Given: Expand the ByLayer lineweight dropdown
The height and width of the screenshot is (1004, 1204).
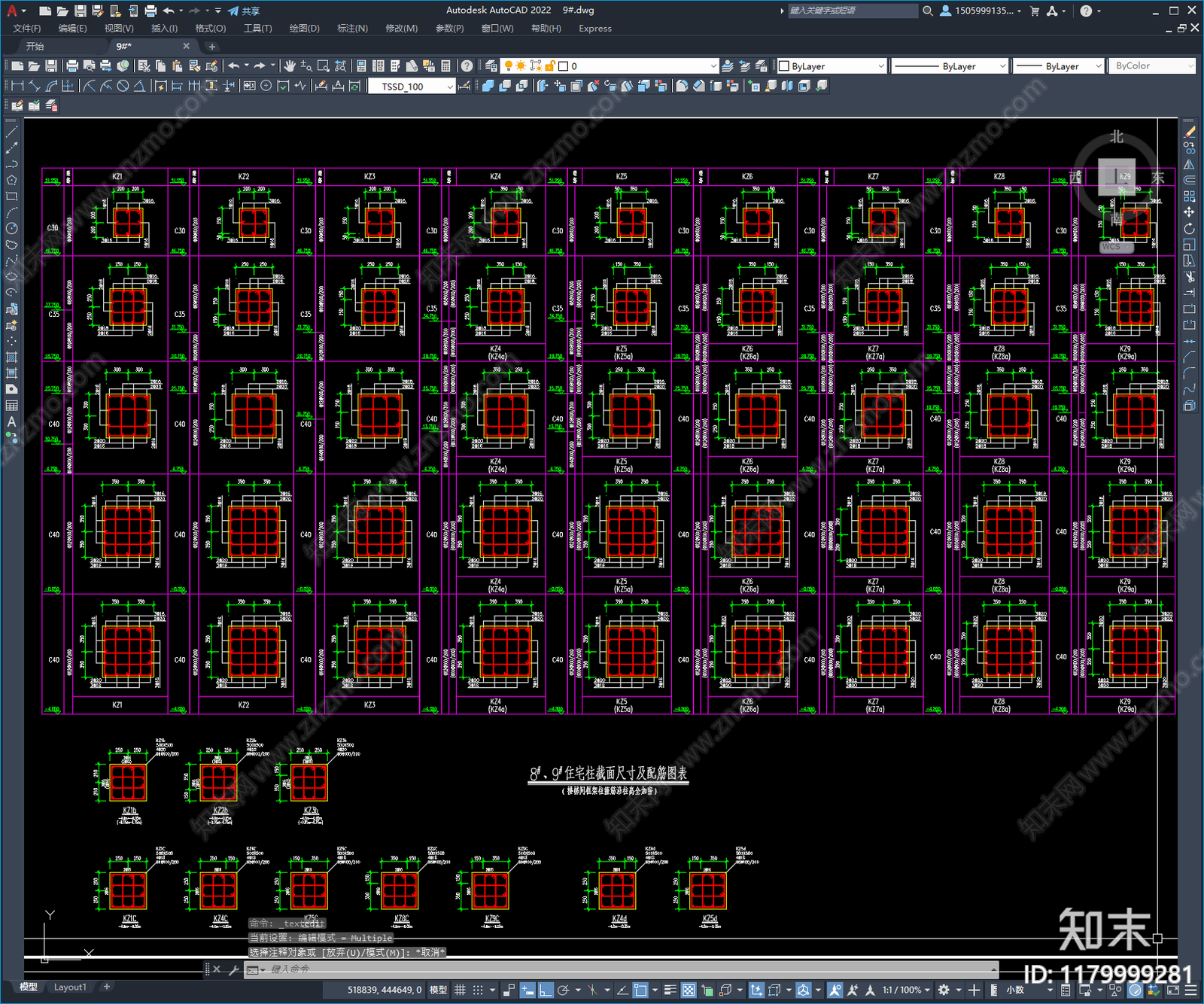Looking at the screenshot, I should (x=1058, y=66).
